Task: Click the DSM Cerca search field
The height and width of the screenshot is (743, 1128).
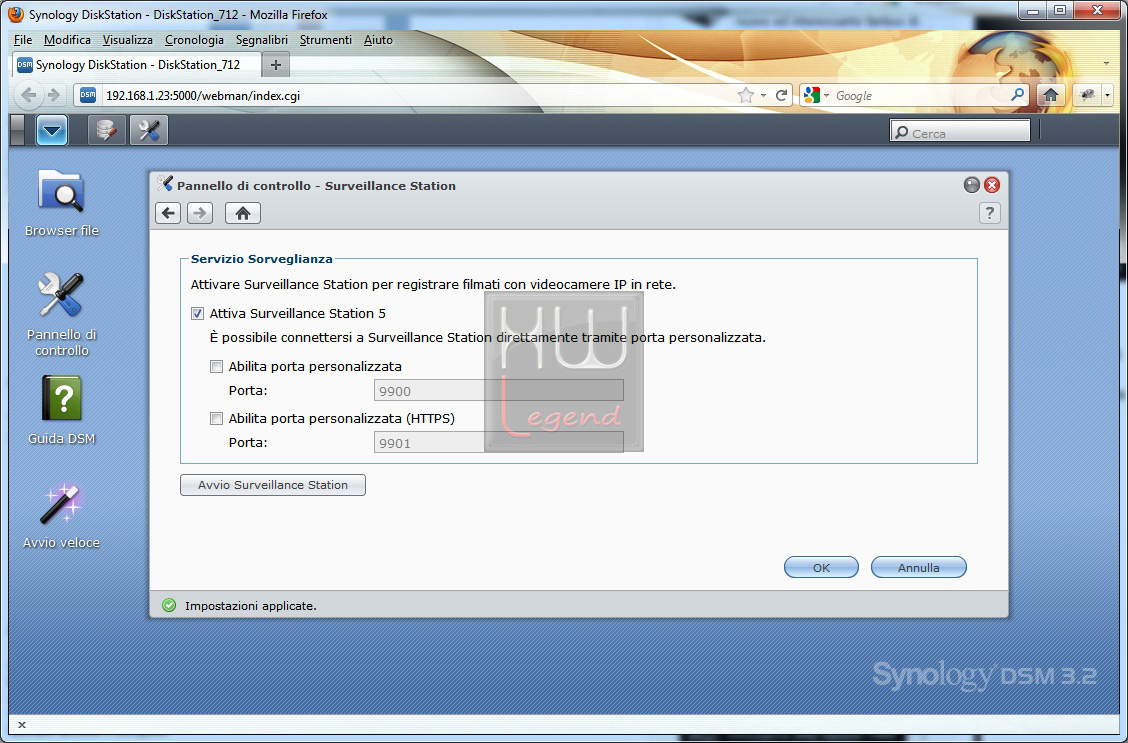Action: click(x=960, y=132)
